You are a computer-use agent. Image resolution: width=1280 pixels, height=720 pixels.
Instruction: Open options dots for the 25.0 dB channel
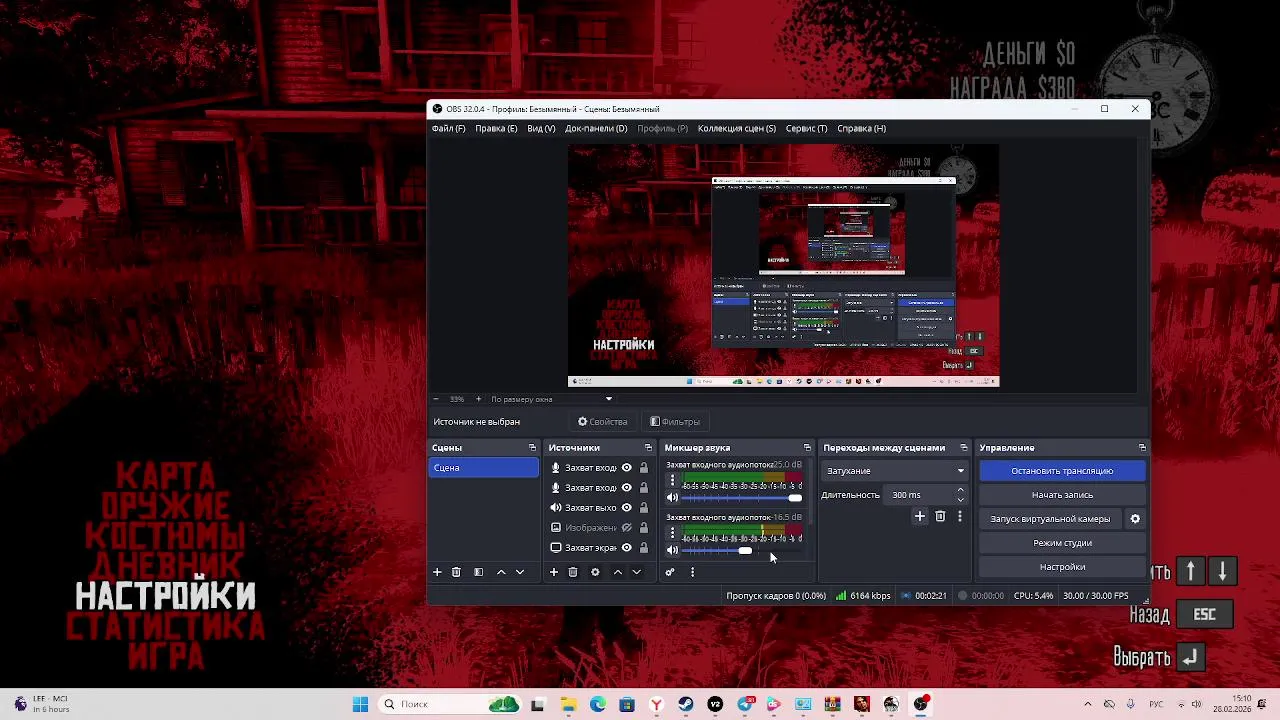(x=672, y=481)
